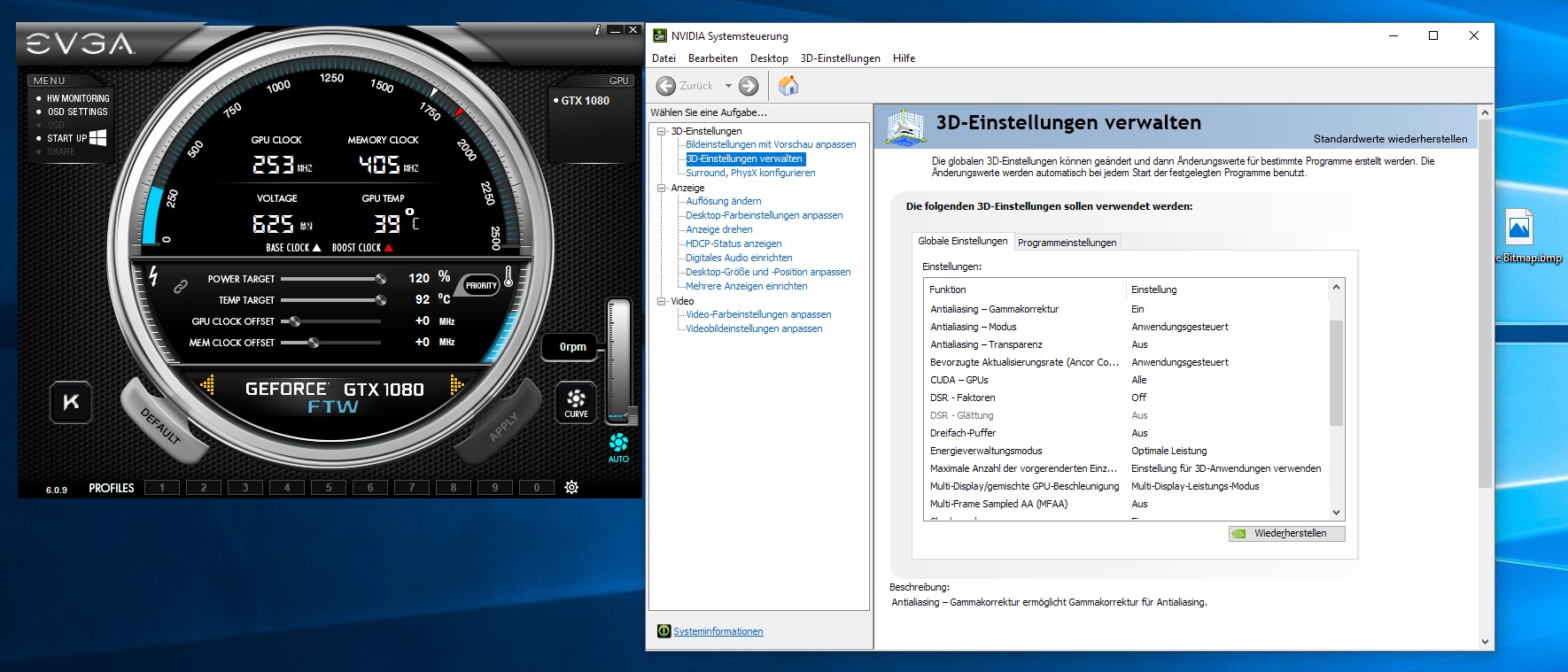Screen dimensions: 1568x672
Task: Select GTX 1080 in the GPU list
Action: tap(586, 101)
